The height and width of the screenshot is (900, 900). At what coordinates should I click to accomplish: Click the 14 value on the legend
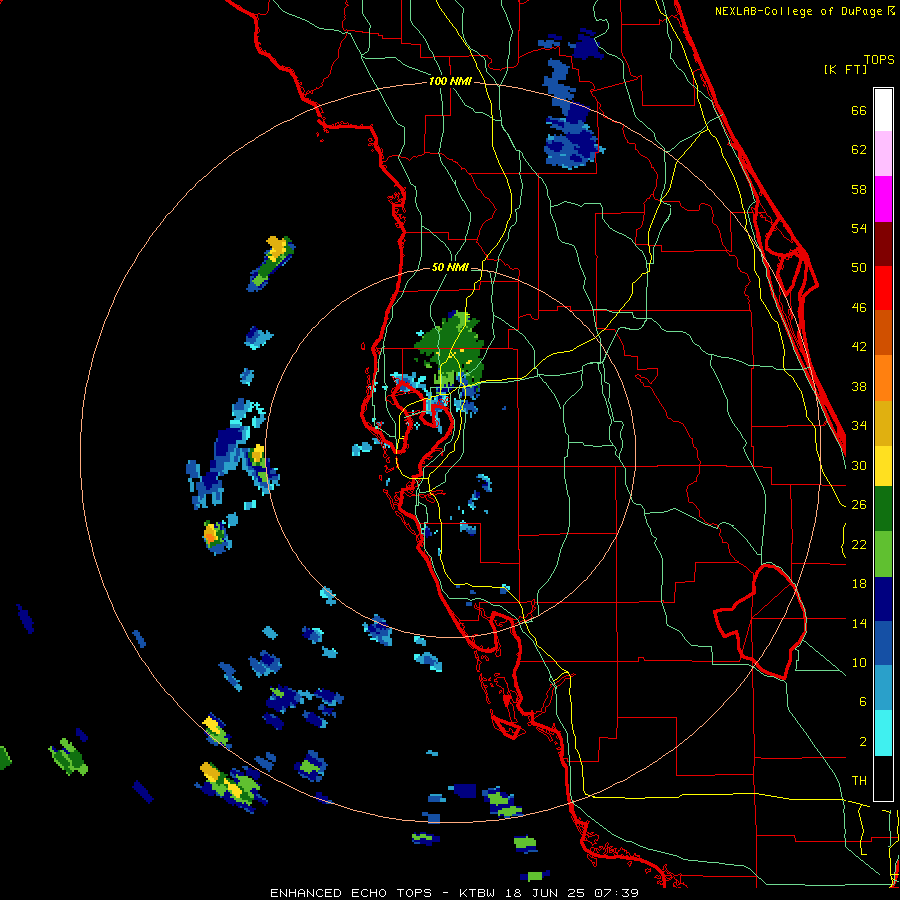[x=859, y=623]
